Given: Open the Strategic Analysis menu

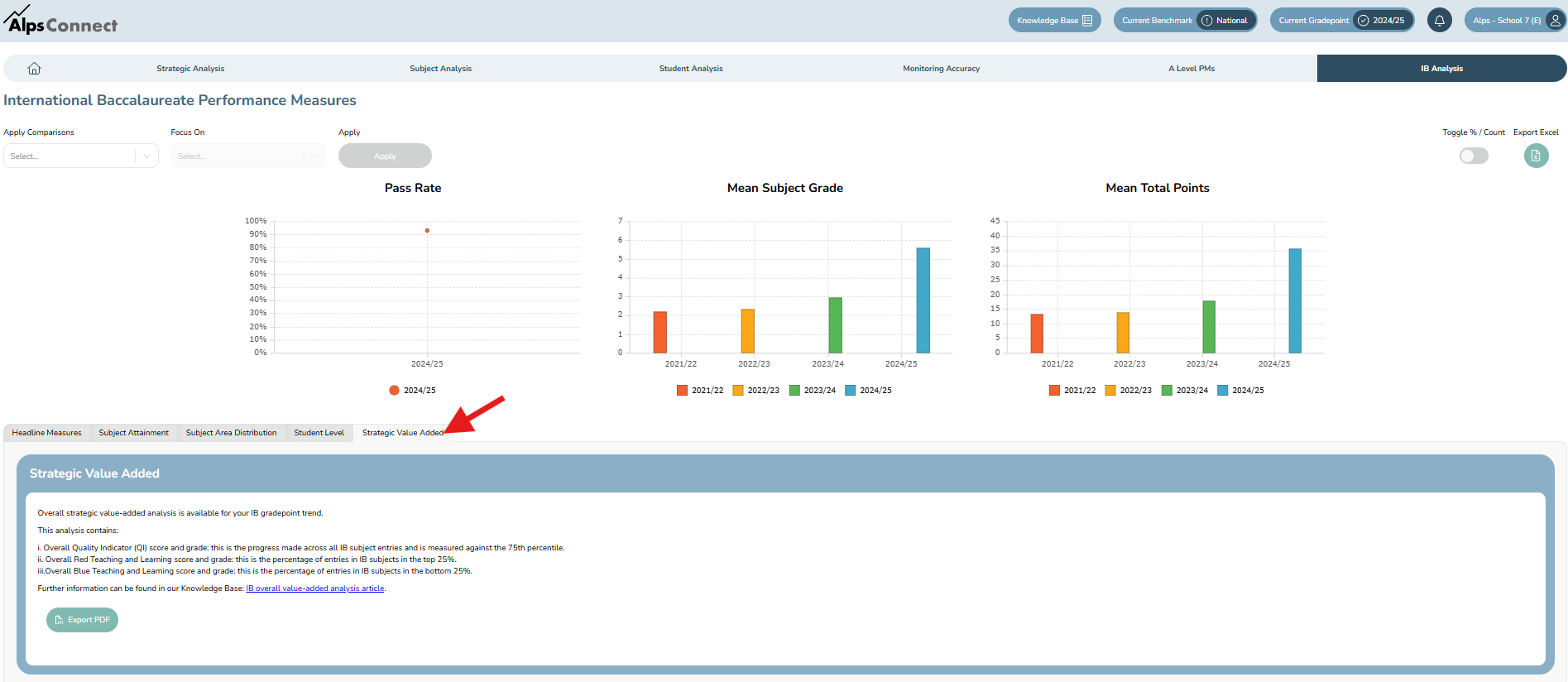Looking at the screenshot, I should (190, 69).
